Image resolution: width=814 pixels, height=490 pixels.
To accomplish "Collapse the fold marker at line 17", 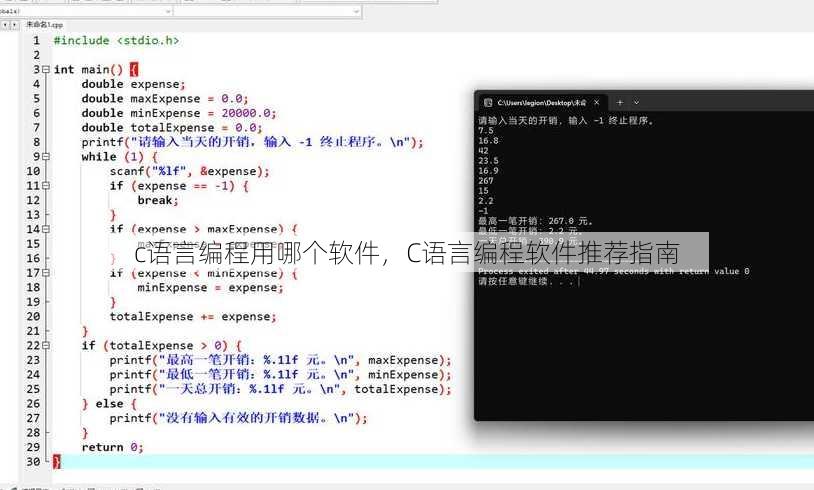I will (x=46, y=273).
